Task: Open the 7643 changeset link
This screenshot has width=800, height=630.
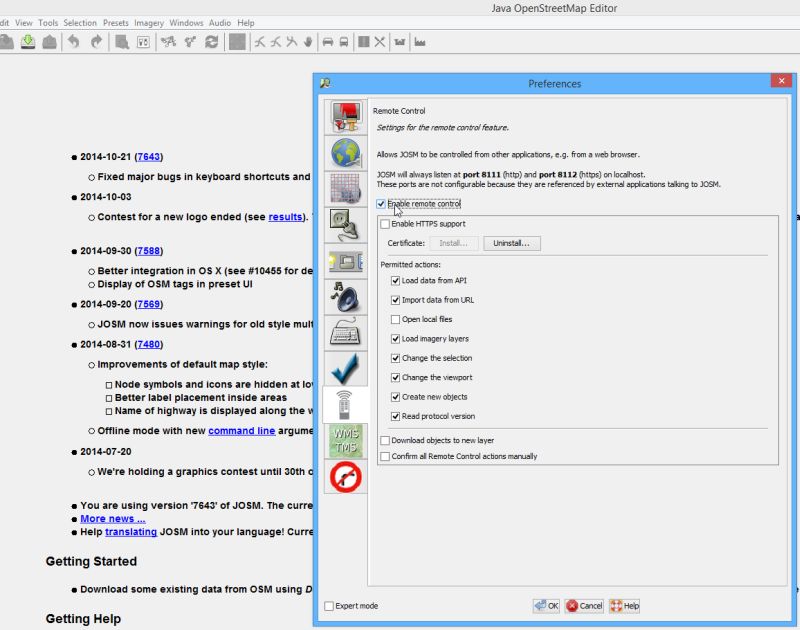Action: 149,157
